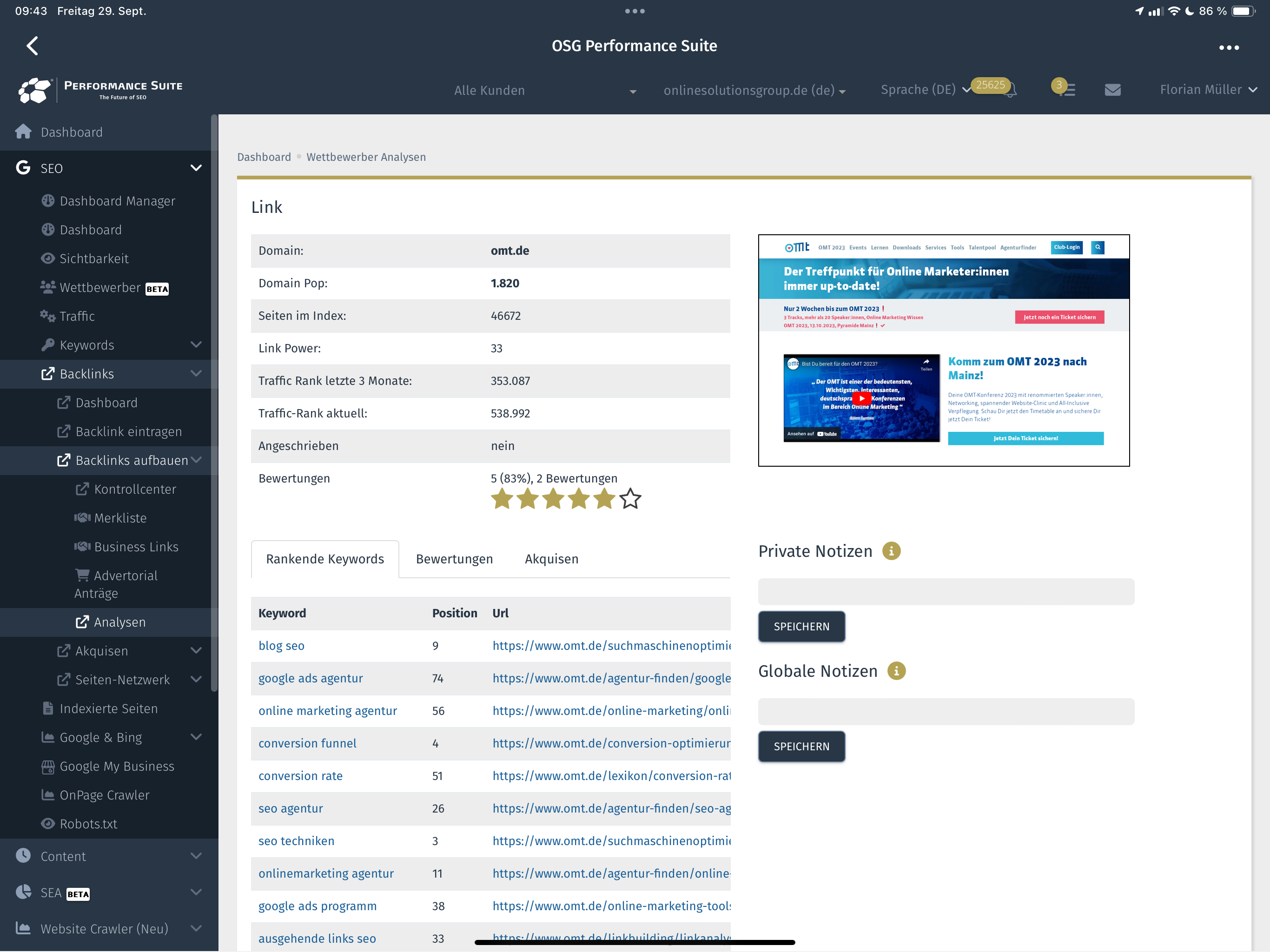This screenshot has height=952, width=1270.
Task: Open Kontrollcenter in sidebar
Action: pos(135,489)
